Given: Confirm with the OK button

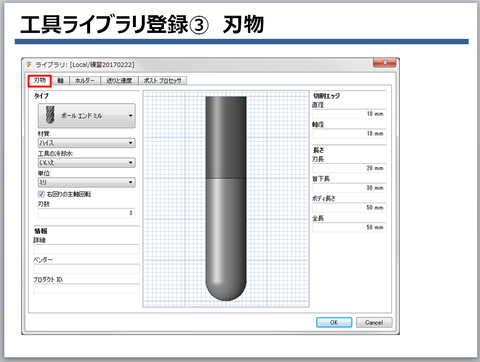Looking at the screenshot, I should pyautogui.click(x=334, y=322).
